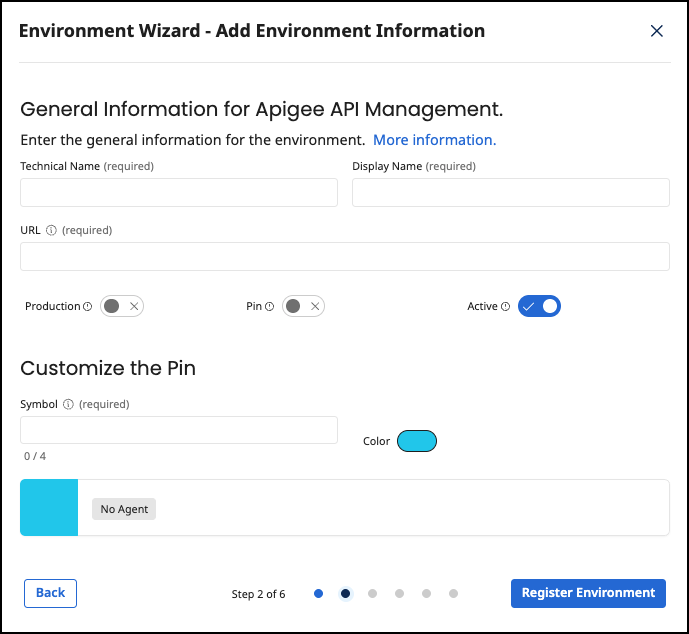
Task: Focus the Display Name input field
Action: pos(511,192)
